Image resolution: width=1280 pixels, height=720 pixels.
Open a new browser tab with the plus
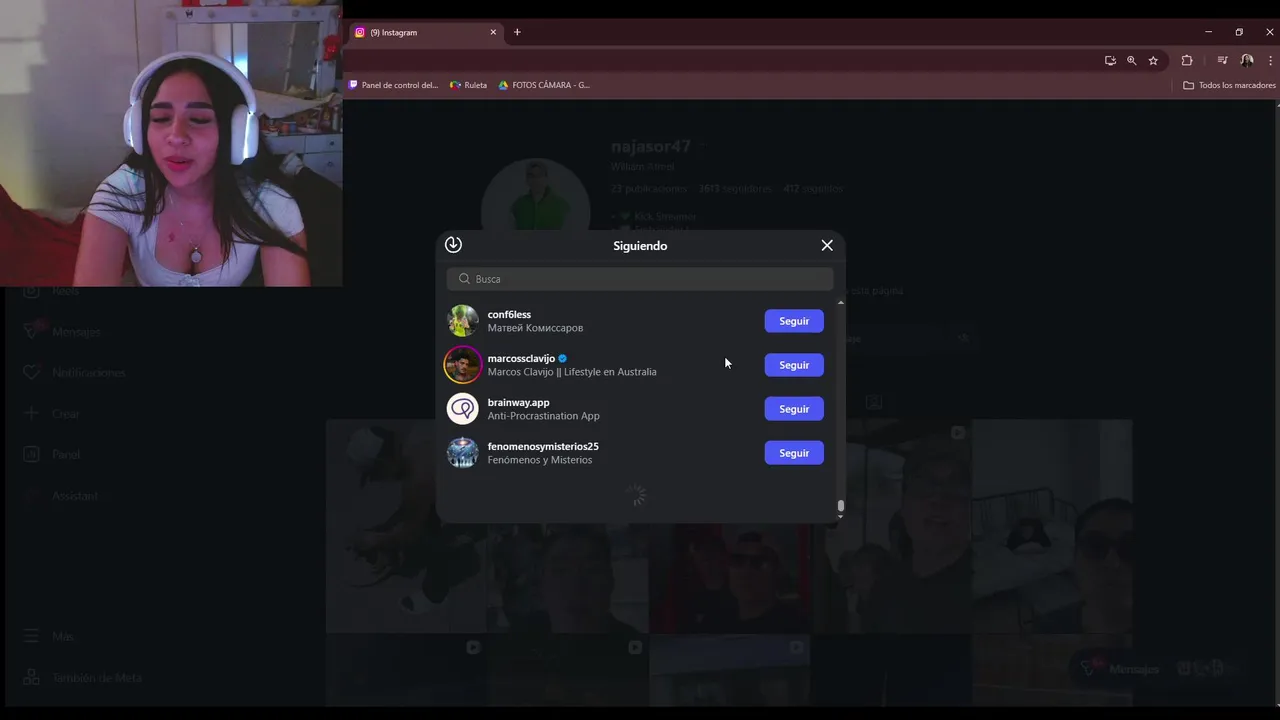pos(517,32)
